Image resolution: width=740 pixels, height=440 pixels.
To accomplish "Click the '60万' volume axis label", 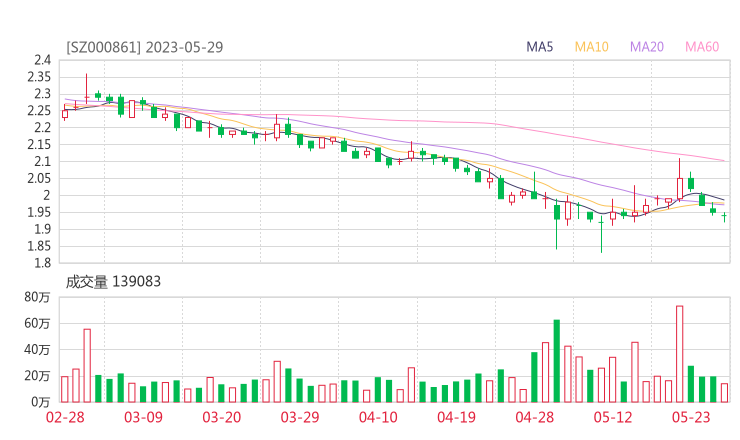I will 37,323.
